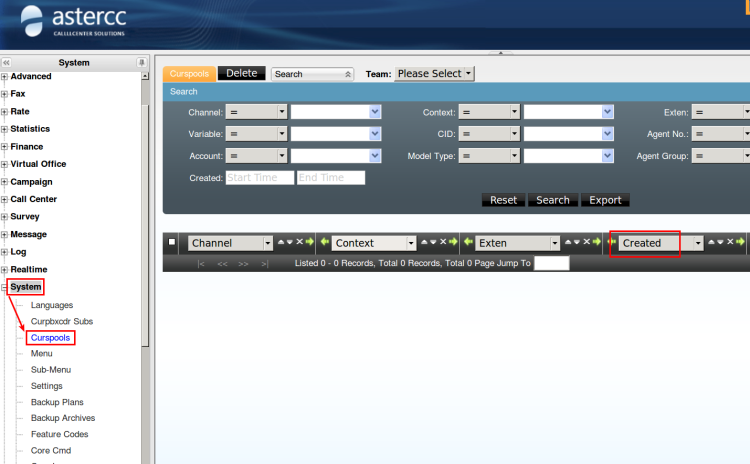Click green arrow left of Context column
The width and height of the screenshot is (750, 464).
click(x=325, y=243)
